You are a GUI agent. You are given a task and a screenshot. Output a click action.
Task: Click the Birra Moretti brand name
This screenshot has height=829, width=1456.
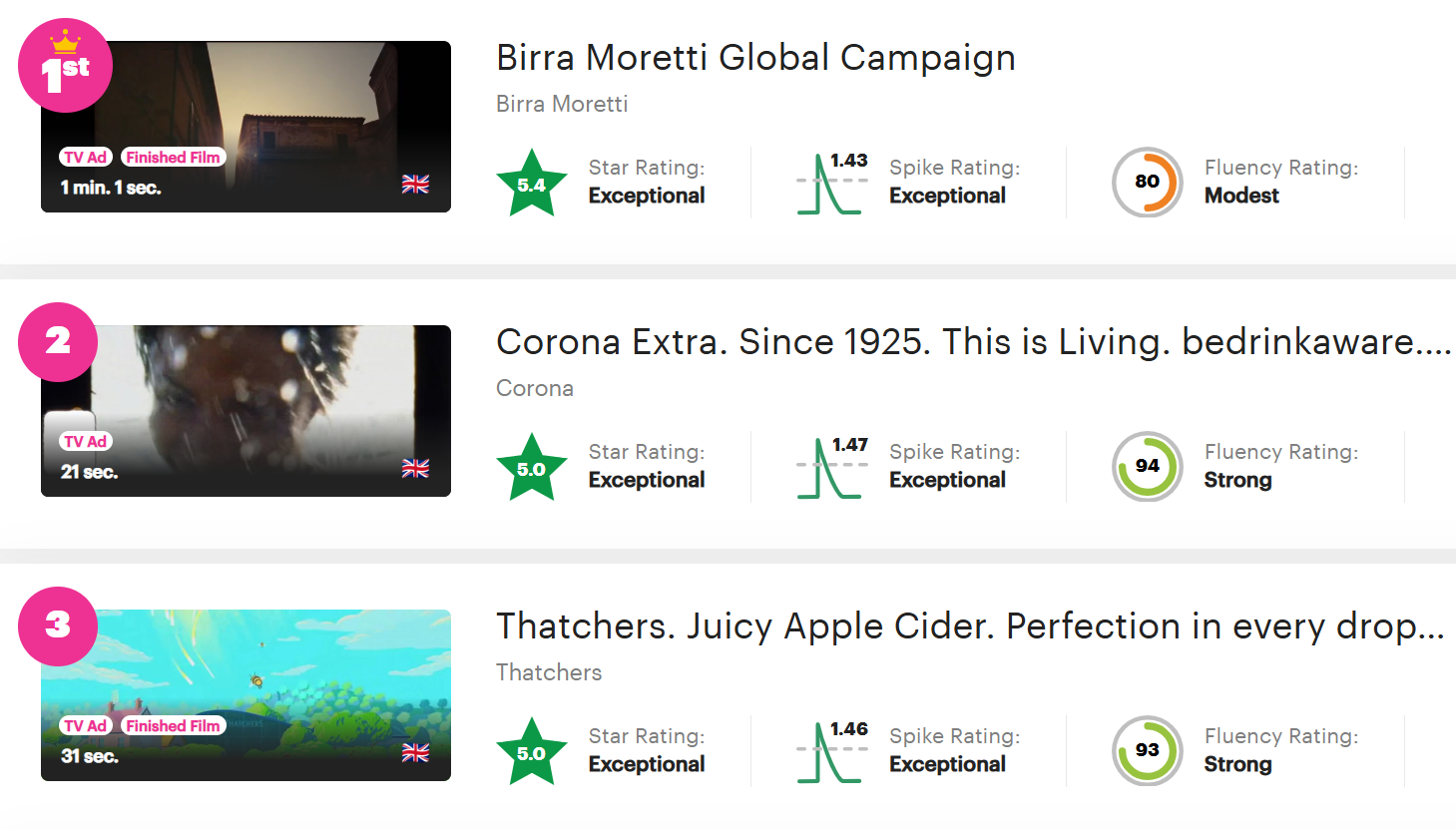[x=562, y=104]
